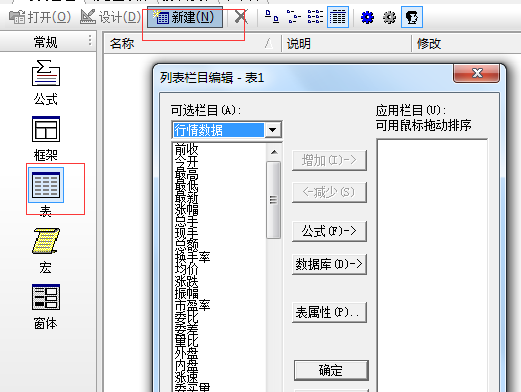Select 涨幅 in available fields list
521x392 pixels.
click(x=187, y=210)
